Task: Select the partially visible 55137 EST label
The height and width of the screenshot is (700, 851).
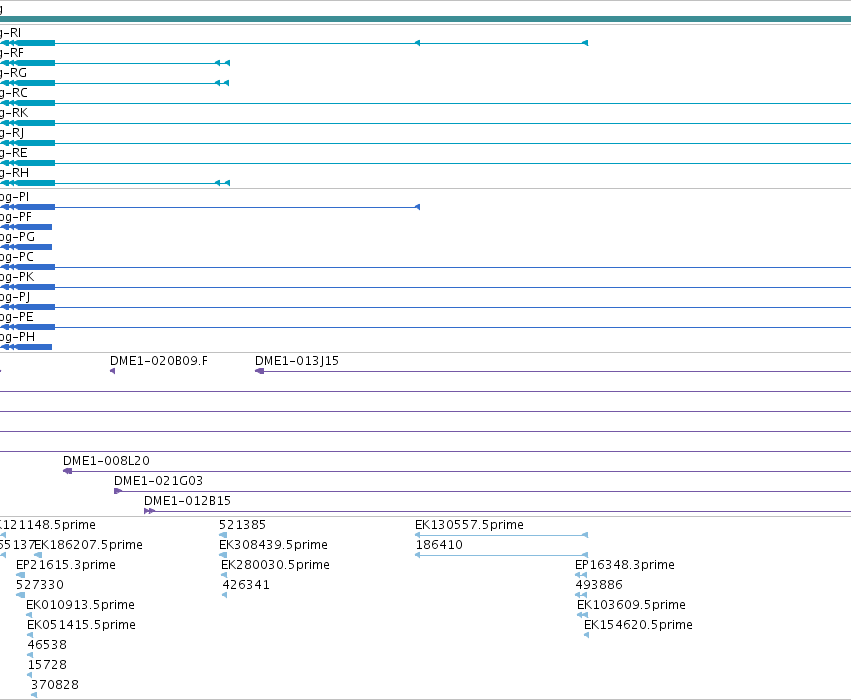Action: [x=17, y=545]
